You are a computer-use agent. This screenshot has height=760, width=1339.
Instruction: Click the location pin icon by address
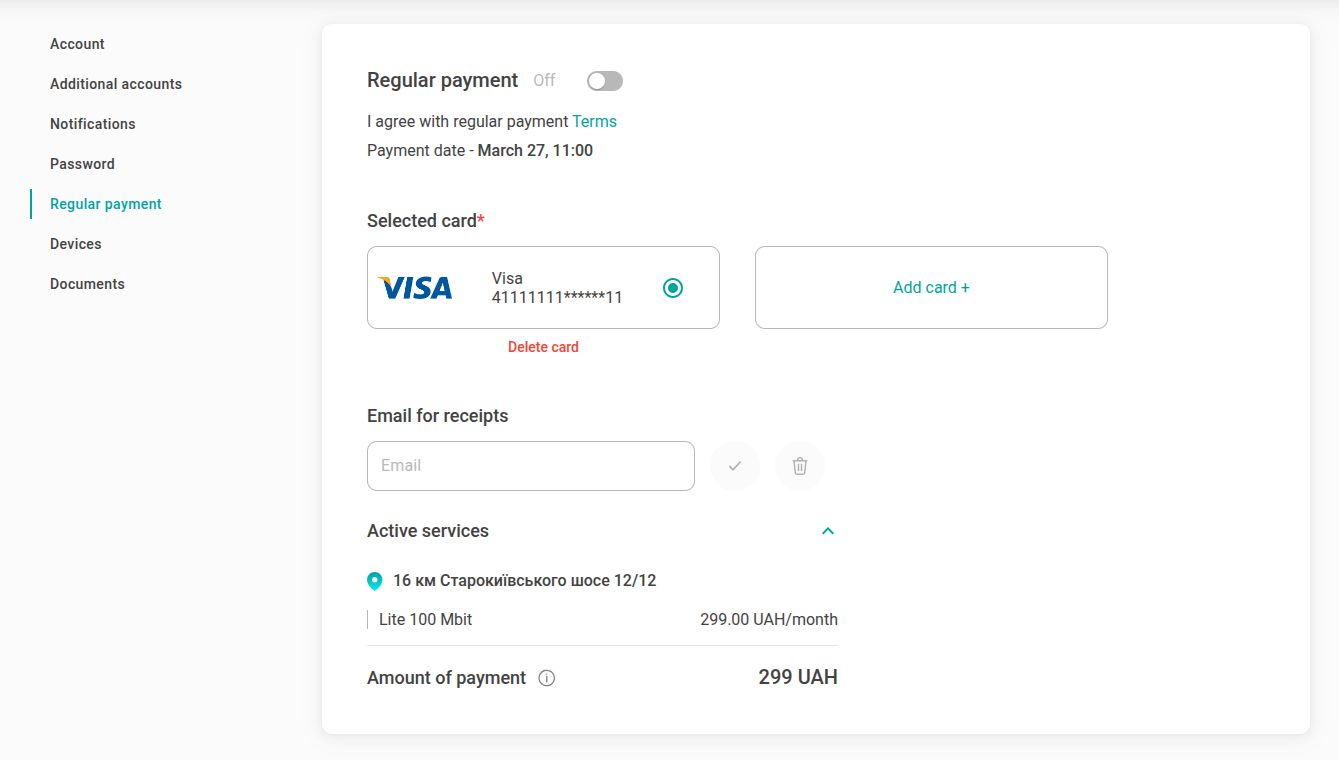pyautogui.click(x=375, y=581)
